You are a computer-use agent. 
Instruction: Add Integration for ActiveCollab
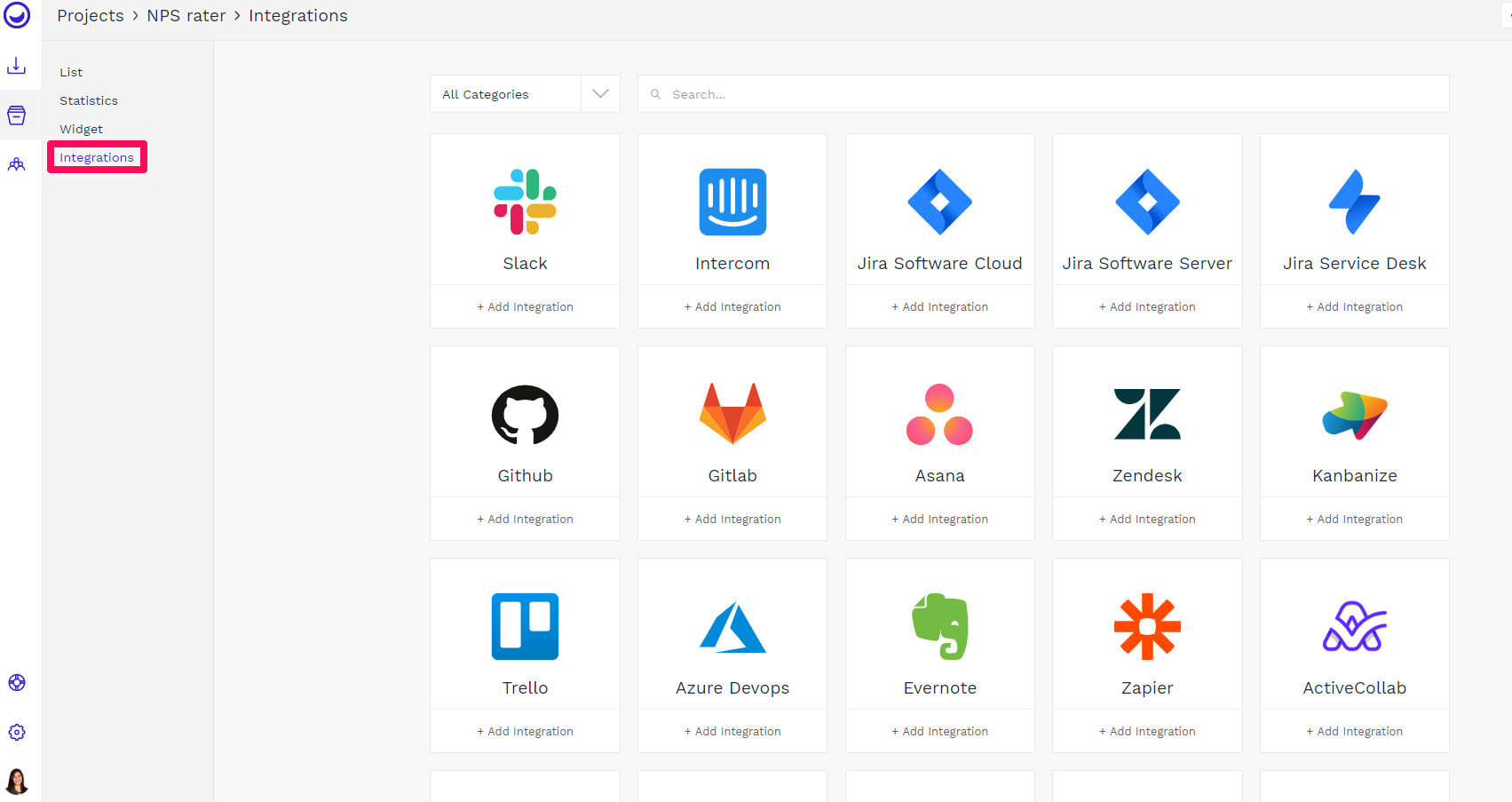[x=1354, y=731]
